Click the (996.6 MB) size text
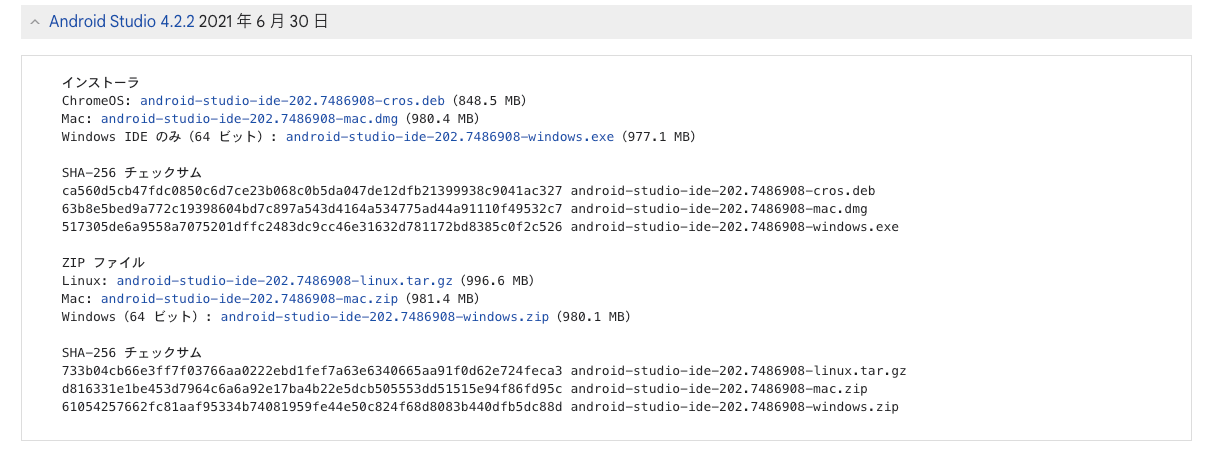 (497, 281)
